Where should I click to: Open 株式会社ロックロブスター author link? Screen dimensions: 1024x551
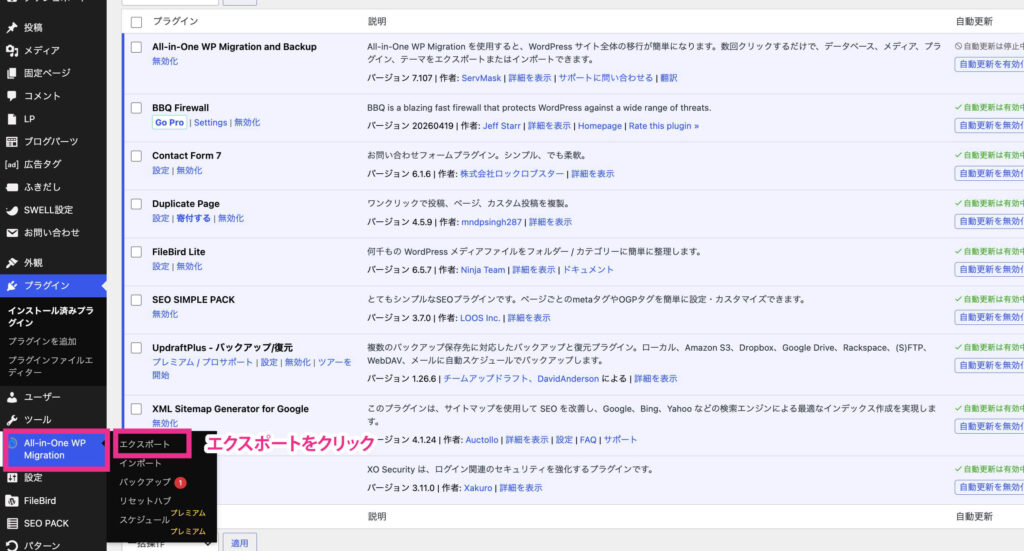tap(512, 174)
